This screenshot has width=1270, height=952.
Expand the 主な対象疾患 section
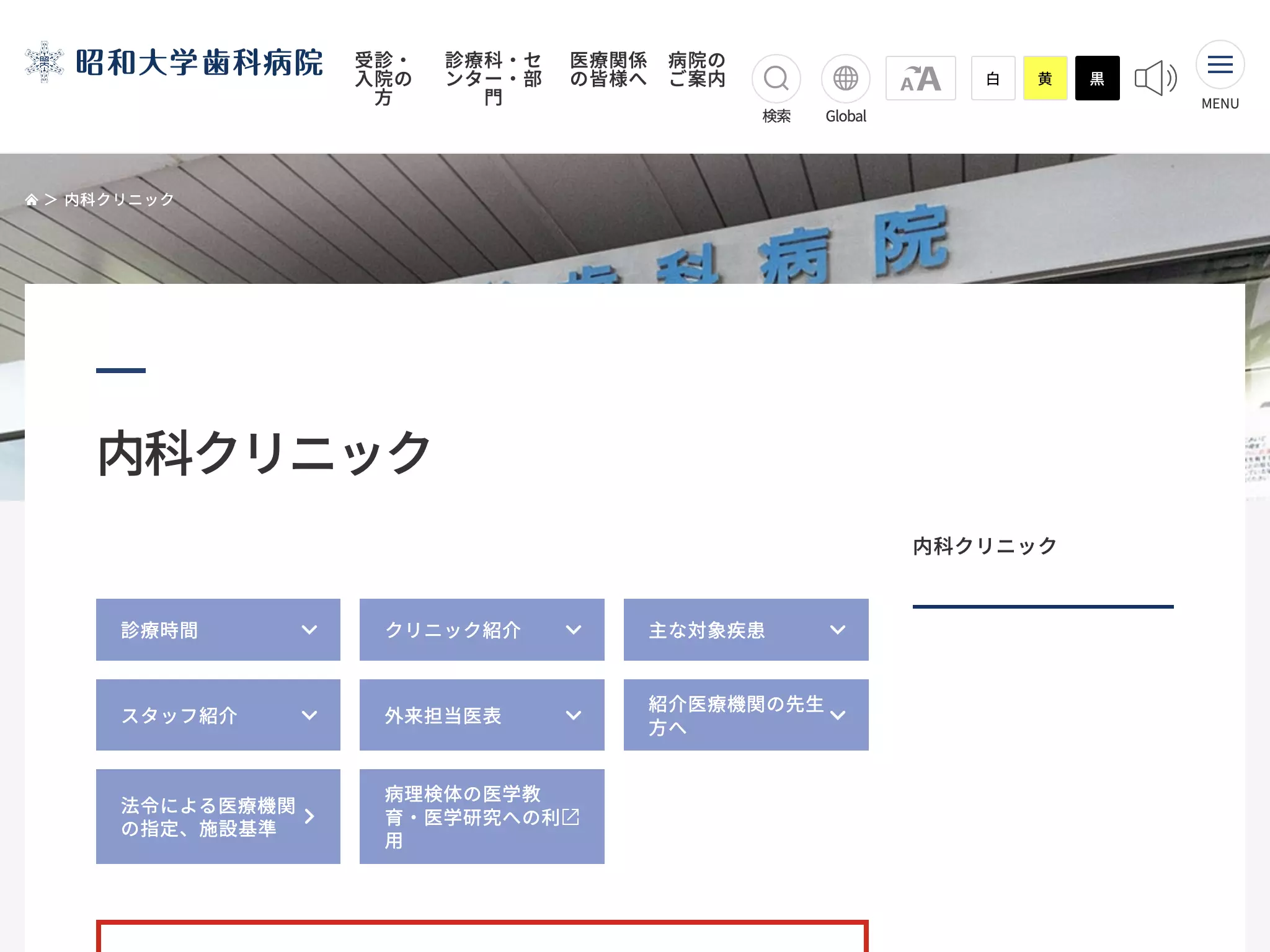click(746, 630)
